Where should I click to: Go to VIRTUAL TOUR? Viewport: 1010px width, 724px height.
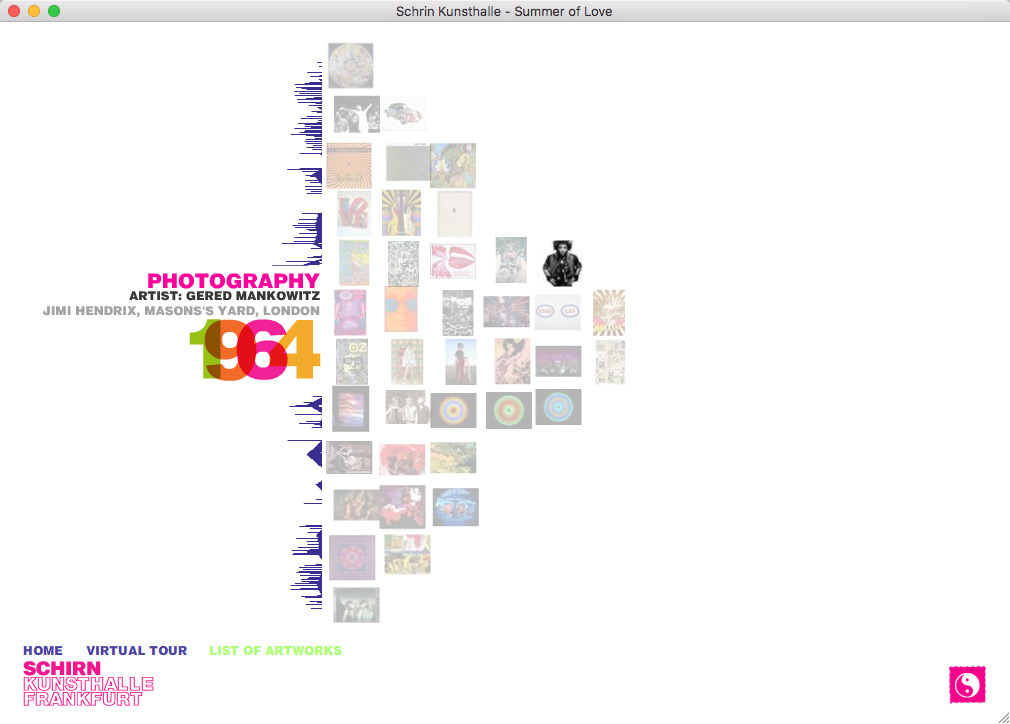[x=137, y=651]
